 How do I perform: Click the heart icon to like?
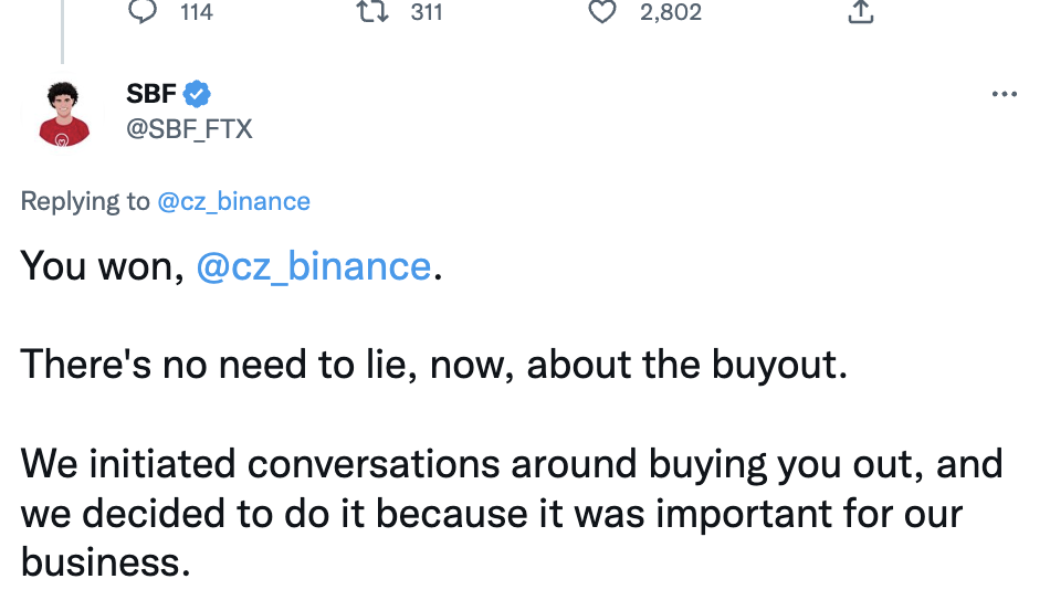tap(602, 12)
